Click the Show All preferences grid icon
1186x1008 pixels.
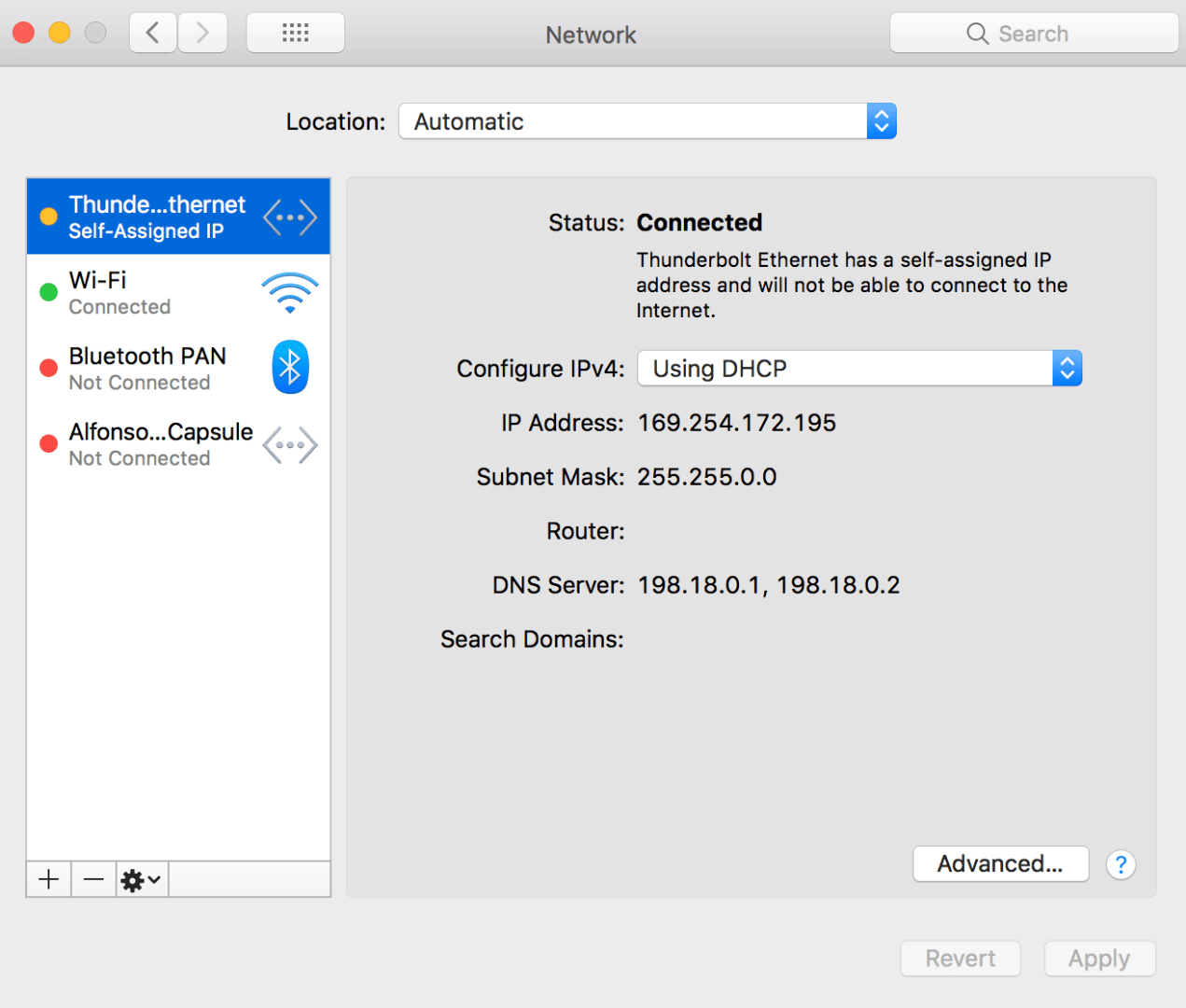click(295, 32)
